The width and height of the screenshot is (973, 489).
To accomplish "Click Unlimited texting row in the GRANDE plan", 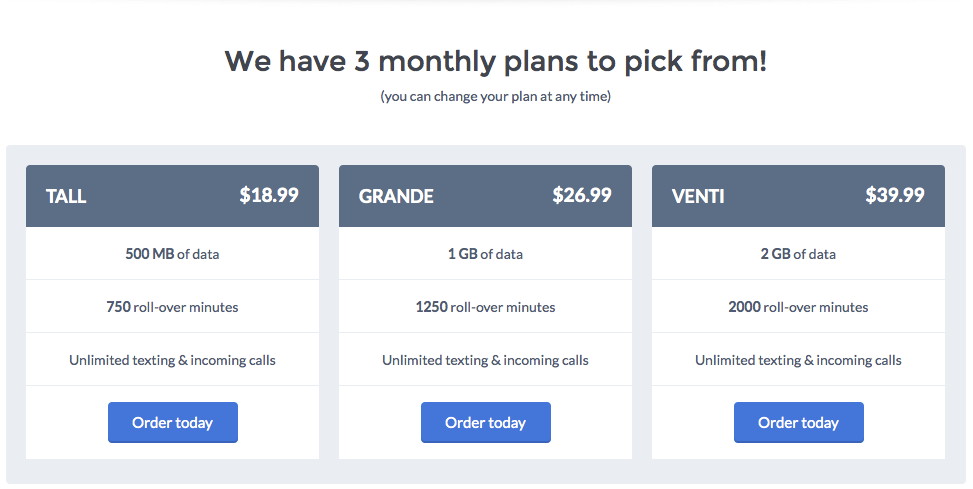I will pos(485,360).
